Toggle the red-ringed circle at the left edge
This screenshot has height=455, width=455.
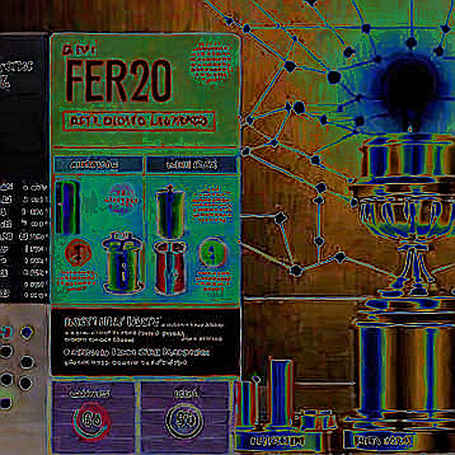[7, 332]
